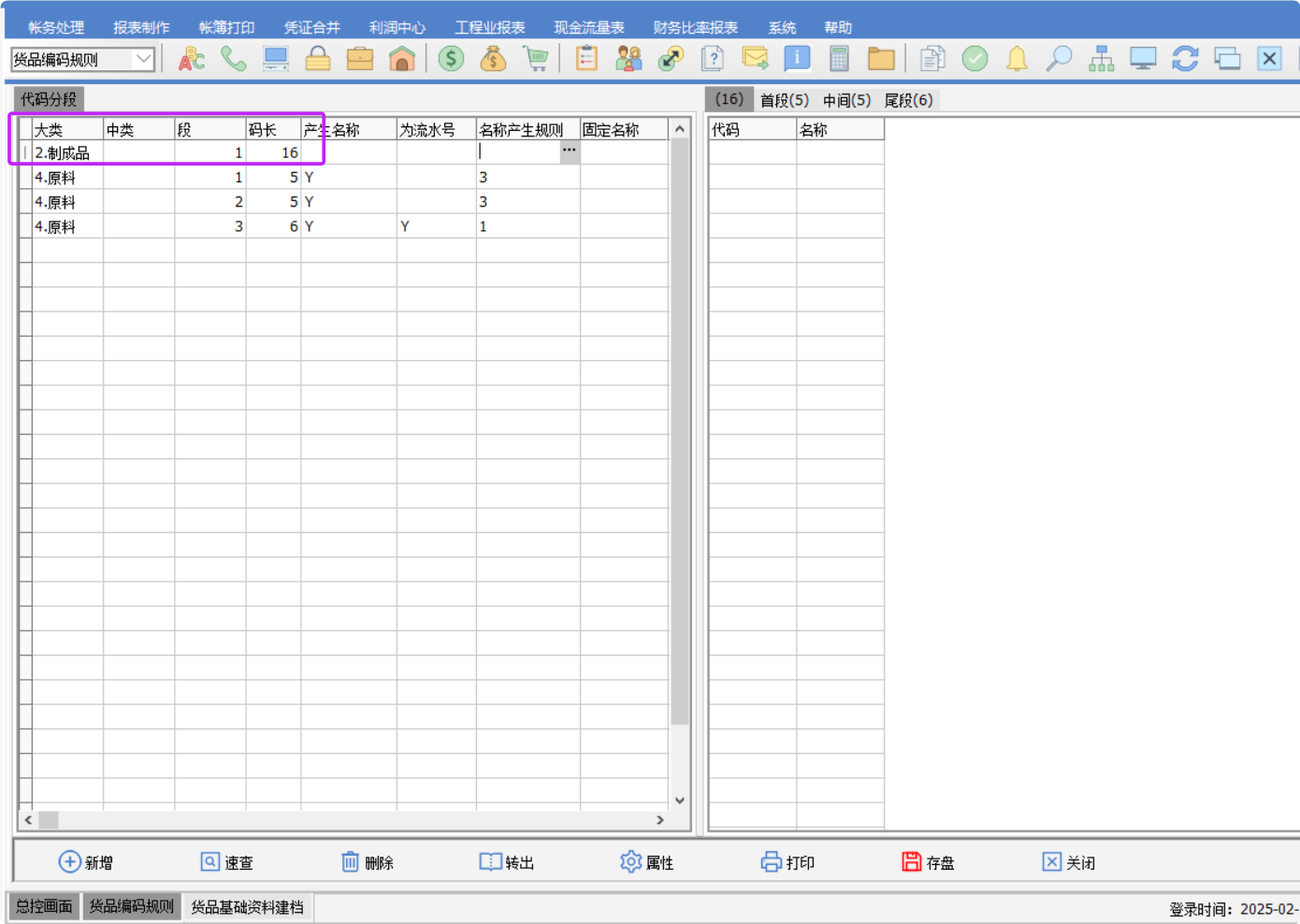This screenshot has width=1300, height=924.
Task: Click the magnifying glass search icon
Action: pyautogui.click(x=1059, y=59)
